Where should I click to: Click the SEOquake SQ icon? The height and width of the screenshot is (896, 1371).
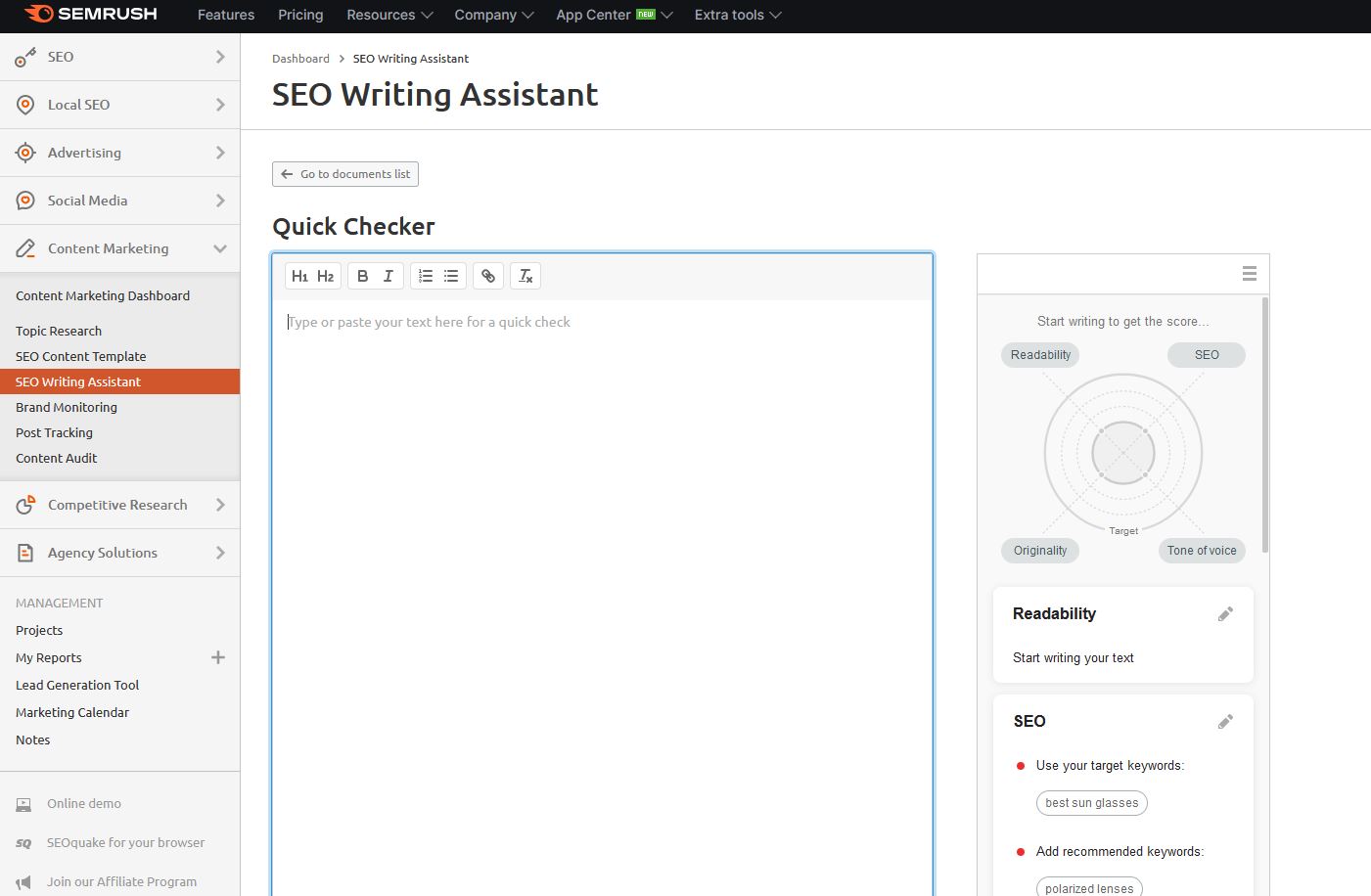tap(23, 843)
